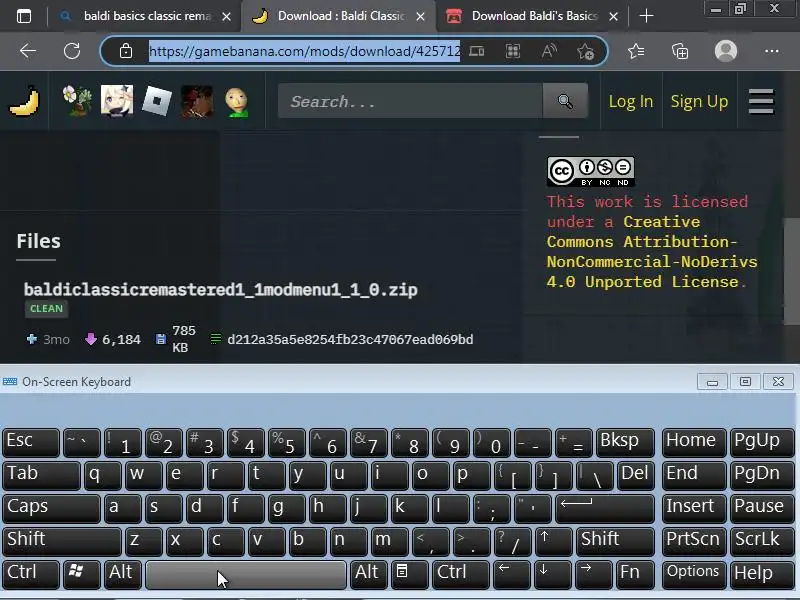
Task: Toggle the ScrLk key on keyboard
Action: click(761, 541)
